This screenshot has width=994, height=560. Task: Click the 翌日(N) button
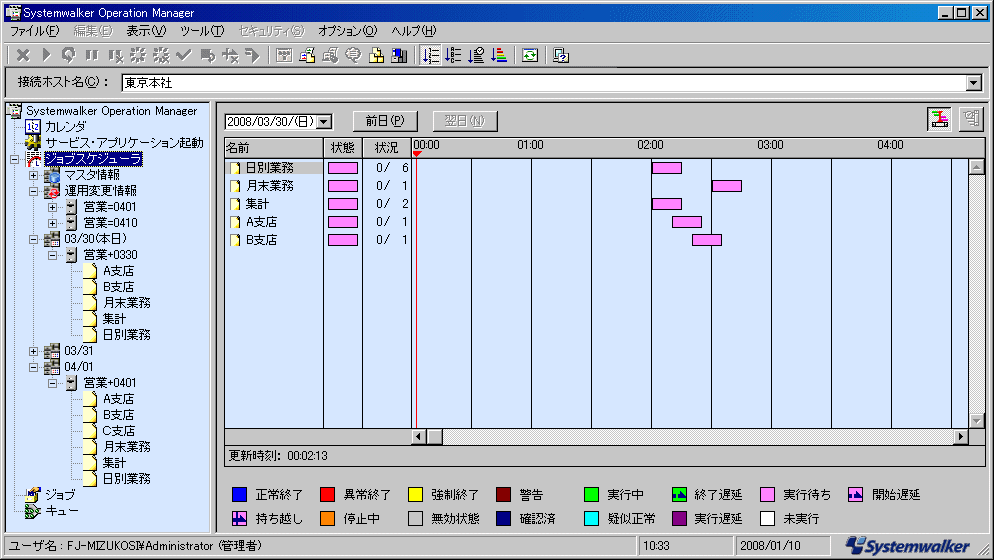tap(465, 120)
